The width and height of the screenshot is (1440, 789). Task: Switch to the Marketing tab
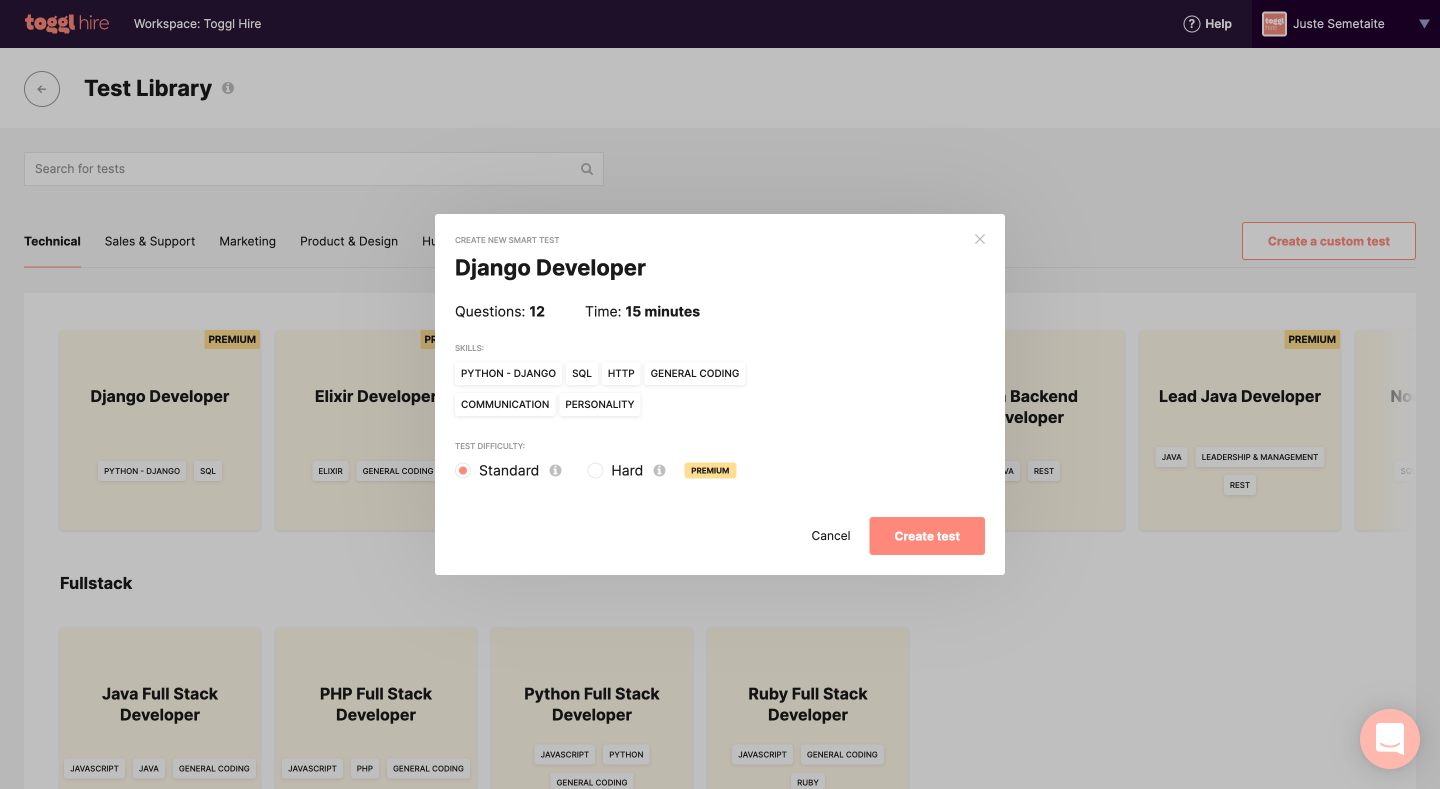click(248, 241)
